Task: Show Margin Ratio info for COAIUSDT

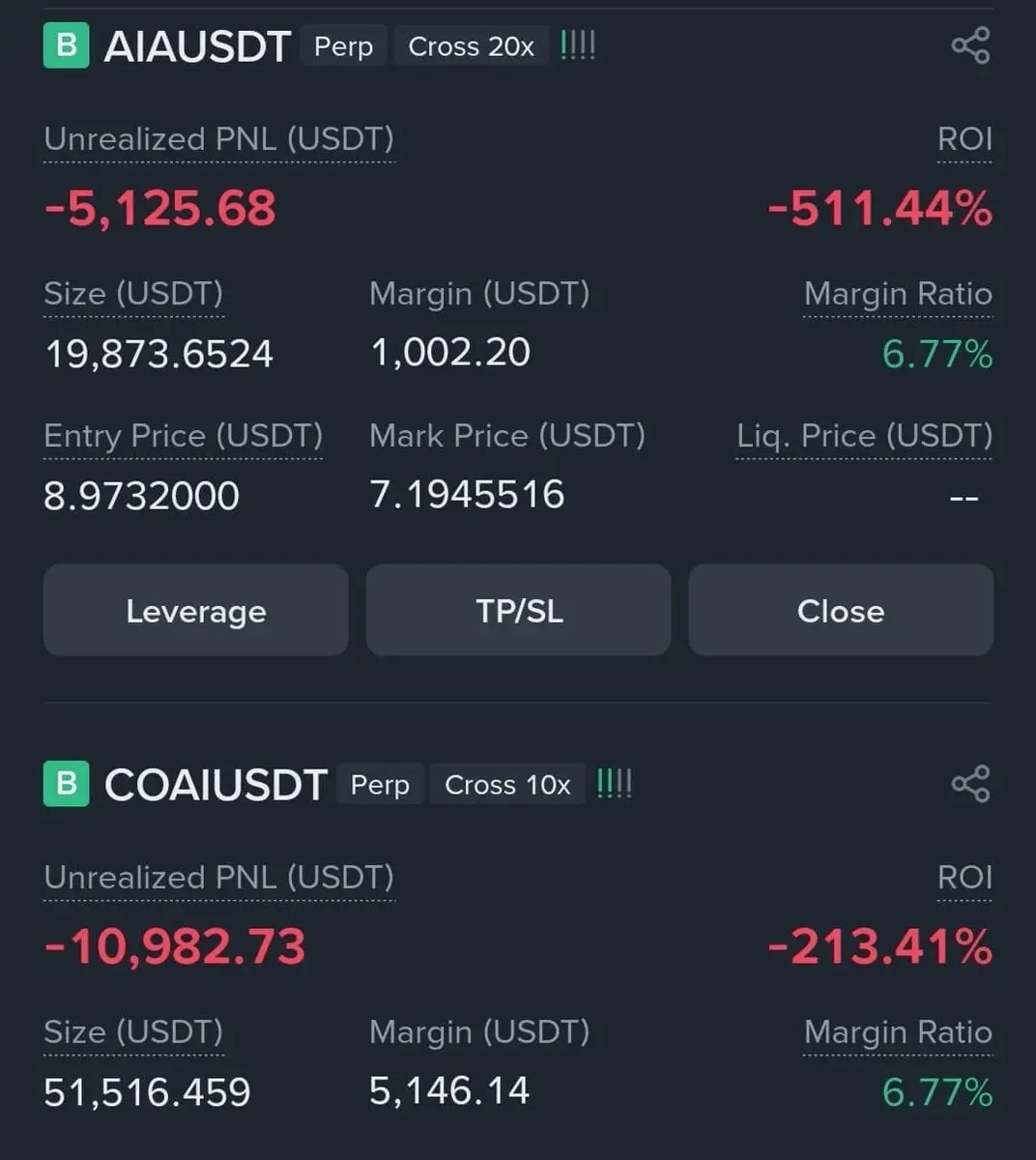Action: click(x=898, y=1032)
